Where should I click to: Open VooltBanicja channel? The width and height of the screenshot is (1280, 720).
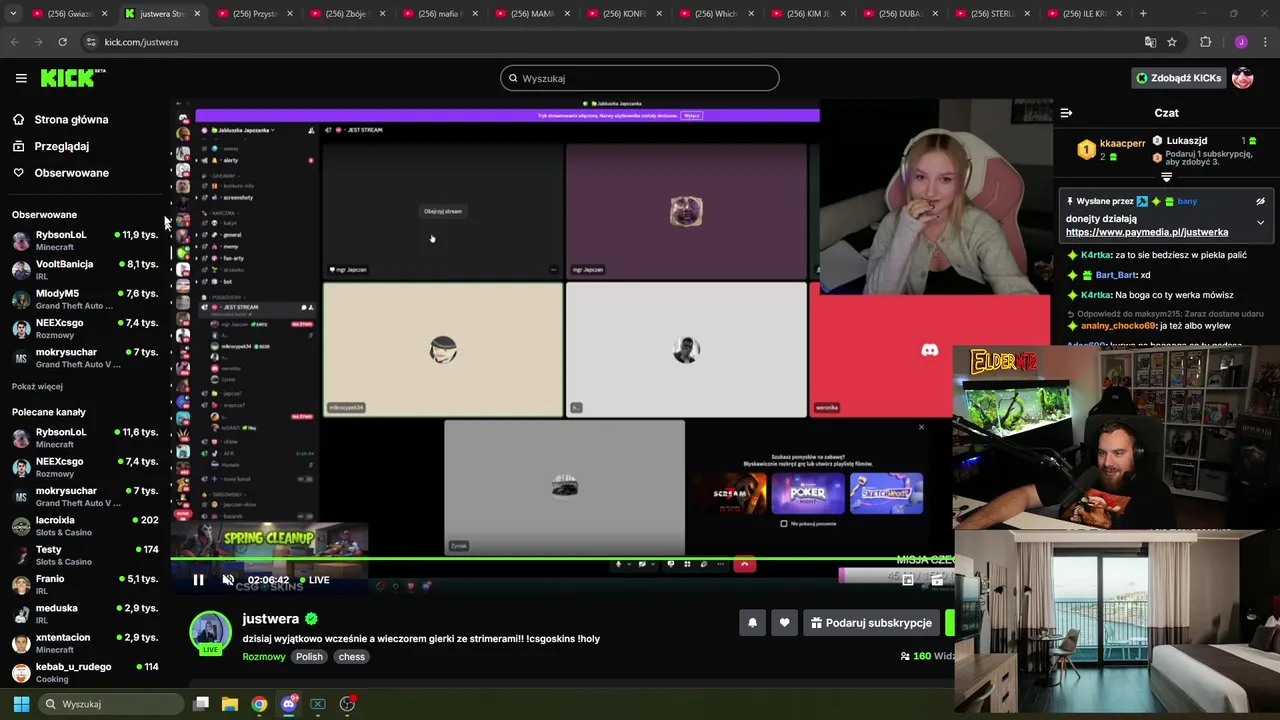pyautogui.click(x=85, y=270)
